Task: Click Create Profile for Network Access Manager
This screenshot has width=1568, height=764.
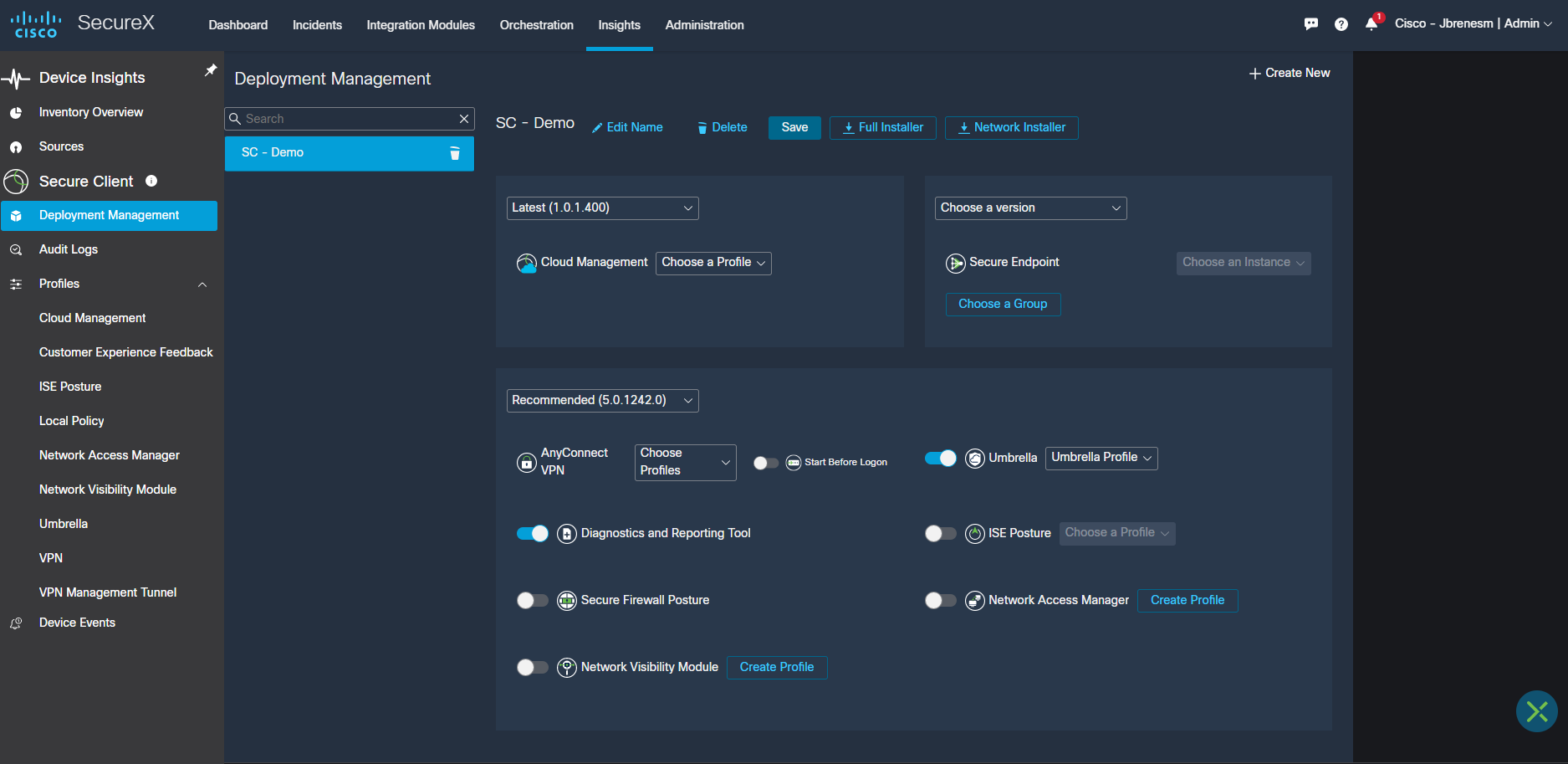Action: [x=1187, y=601]
